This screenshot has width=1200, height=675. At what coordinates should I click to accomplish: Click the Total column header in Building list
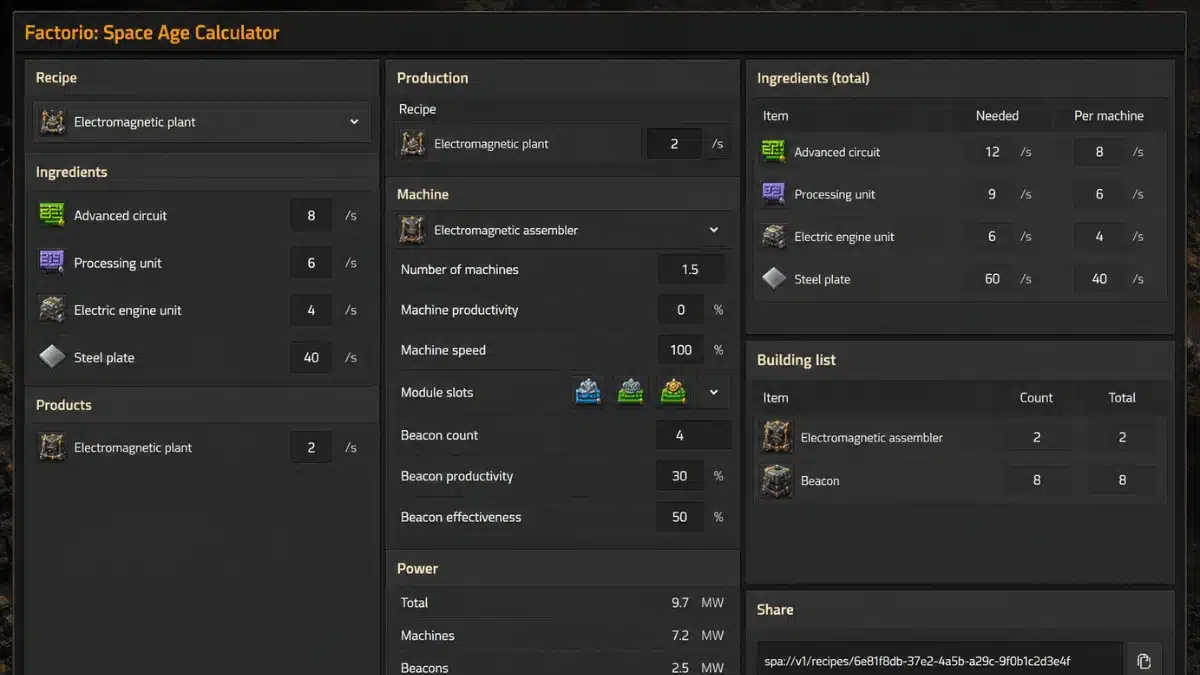[1122, 398]
